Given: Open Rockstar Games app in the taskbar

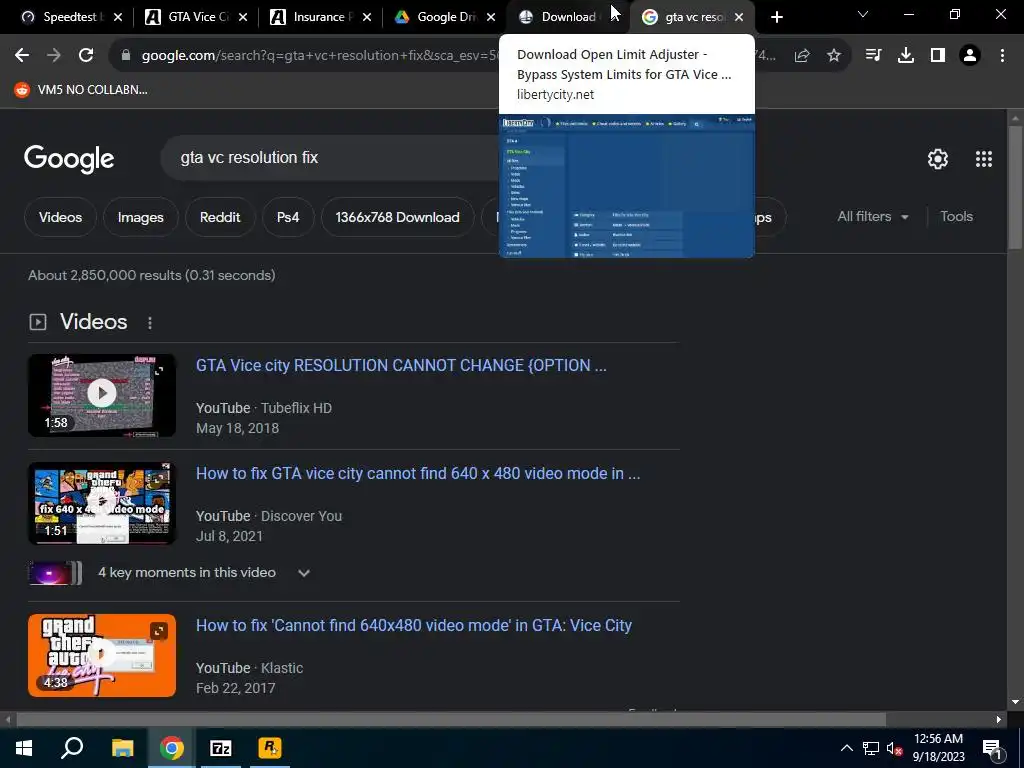Looking at the screenshot, I should click(x=270, y=748).
